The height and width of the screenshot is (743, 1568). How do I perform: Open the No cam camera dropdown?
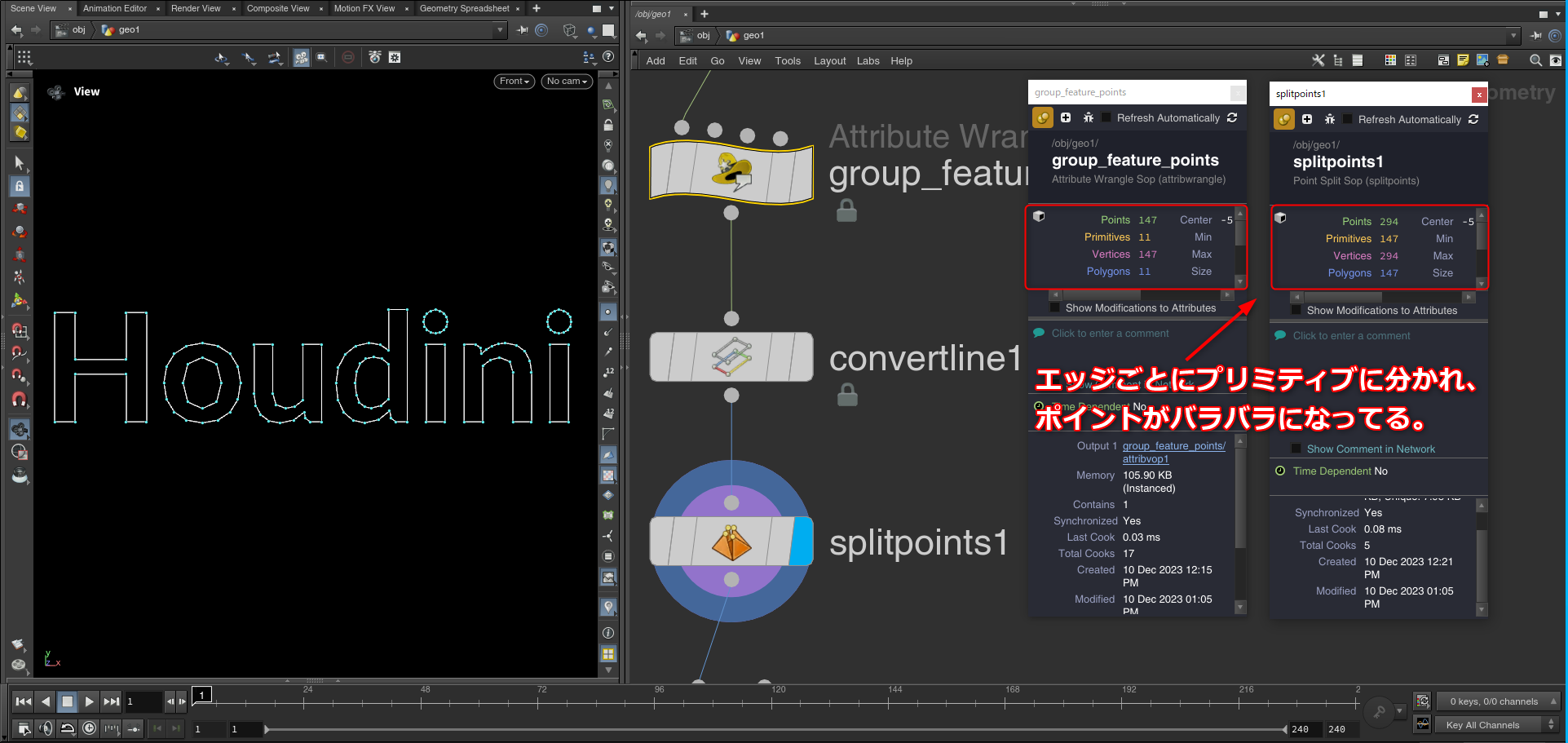tap(567, 82)
